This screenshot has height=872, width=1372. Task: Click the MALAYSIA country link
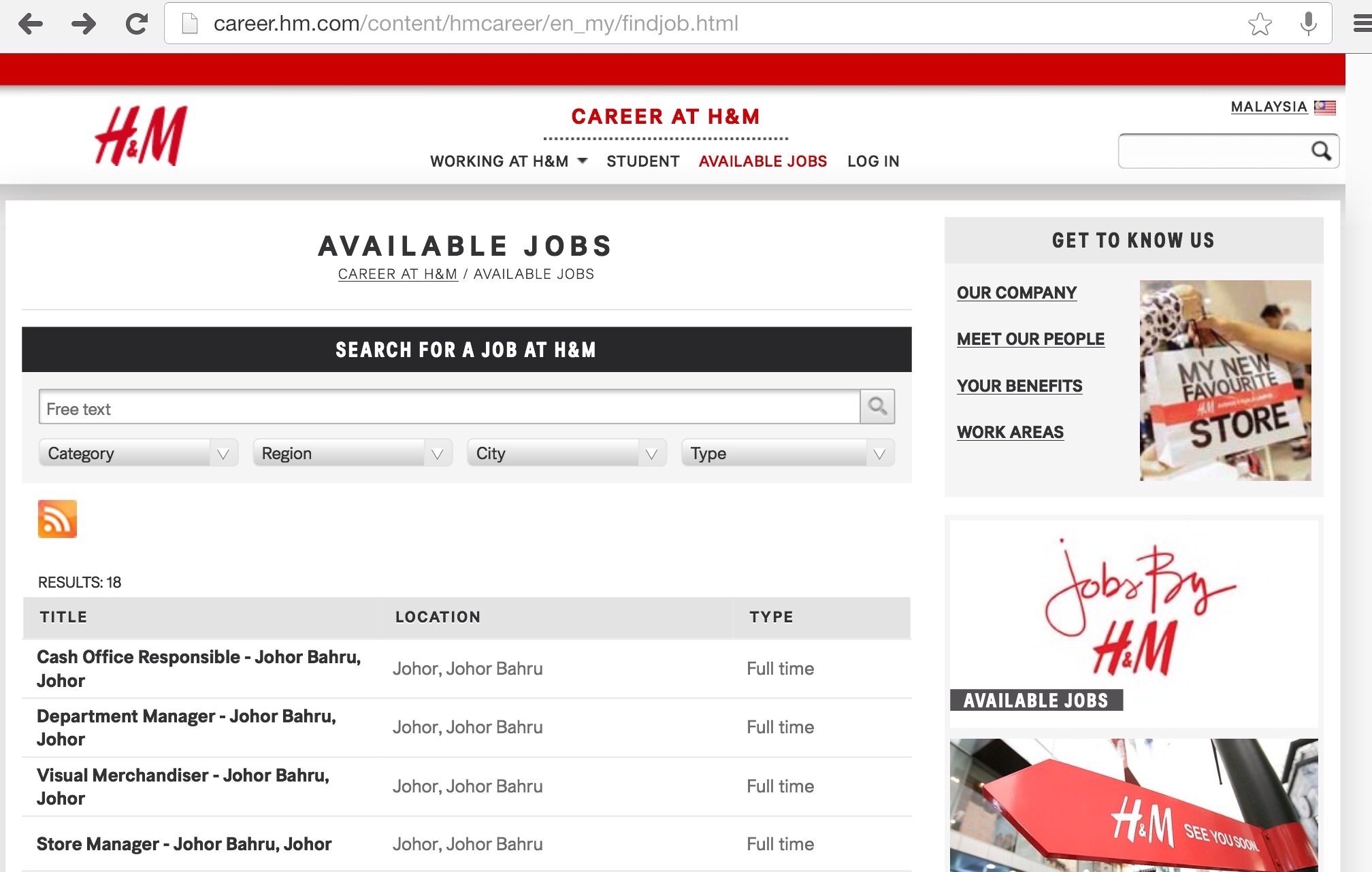point(1269,107)
